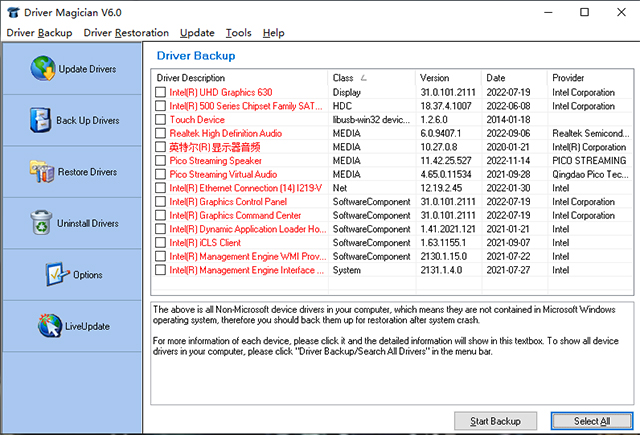Open the Options icon in sidebar
Screen dimensions: 640x435
[57, 275]
